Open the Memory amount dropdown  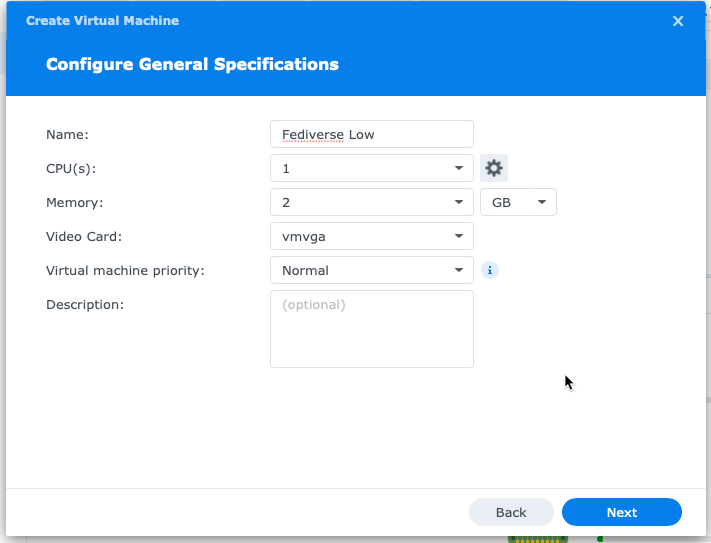pos(371,202)
